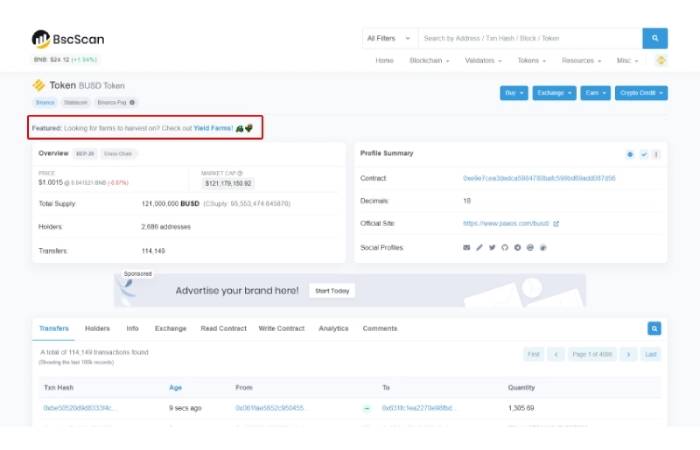Open the Buy dropdown button
The image size is (700, 450).
(514, 93)
